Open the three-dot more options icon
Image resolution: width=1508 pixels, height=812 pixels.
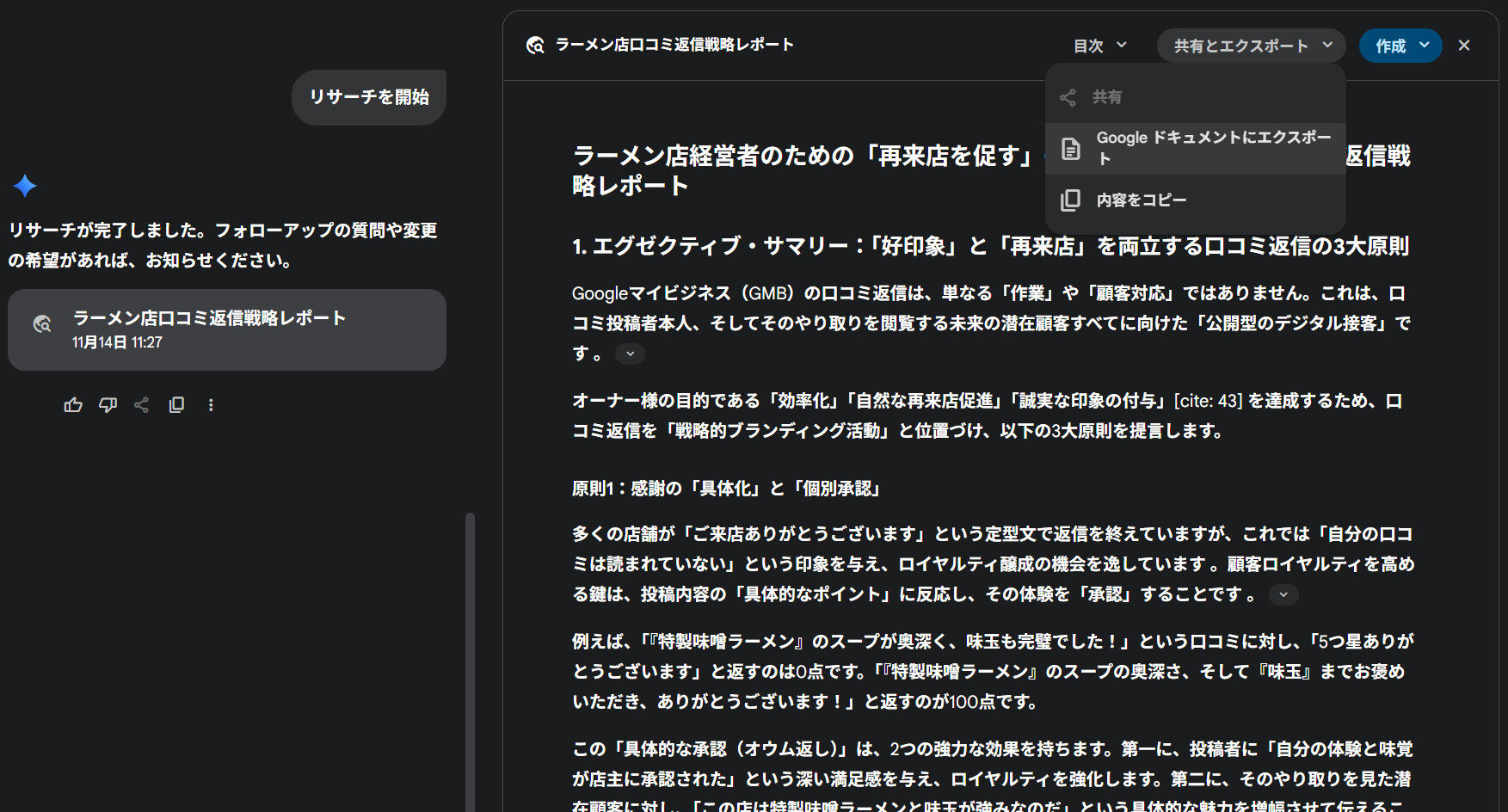tap(211, 404)
